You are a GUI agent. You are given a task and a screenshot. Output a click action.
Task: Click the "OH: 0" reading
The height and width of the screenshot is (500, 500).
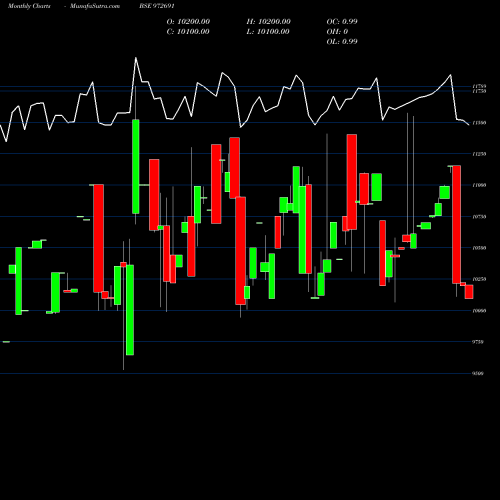pos(337,31)
